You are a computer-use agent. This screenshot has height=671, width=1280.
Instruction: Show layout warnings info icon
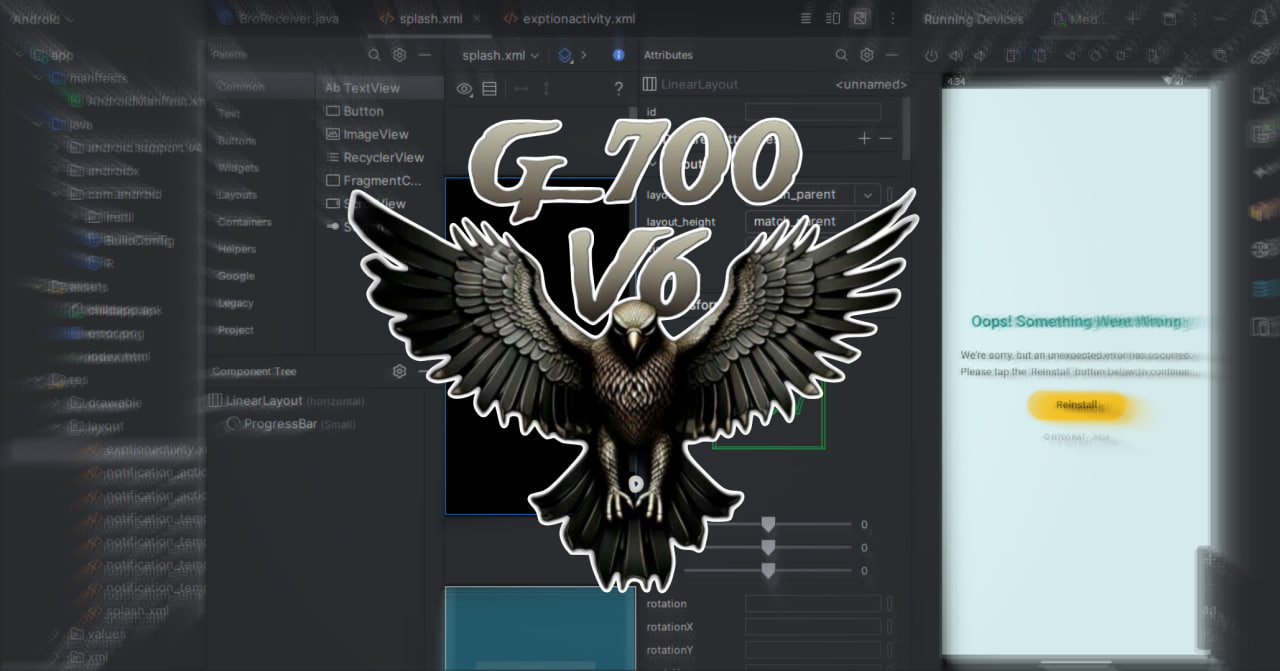click(619, 55)
